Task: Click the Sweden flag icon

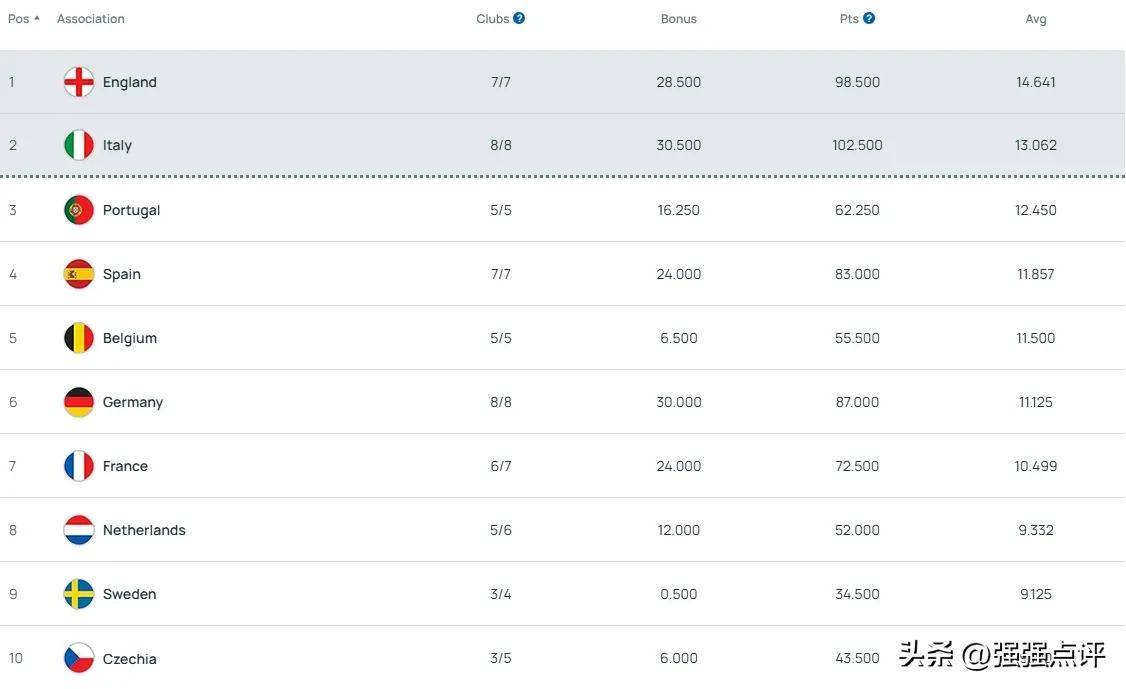Action: click(x=79, y=594)
